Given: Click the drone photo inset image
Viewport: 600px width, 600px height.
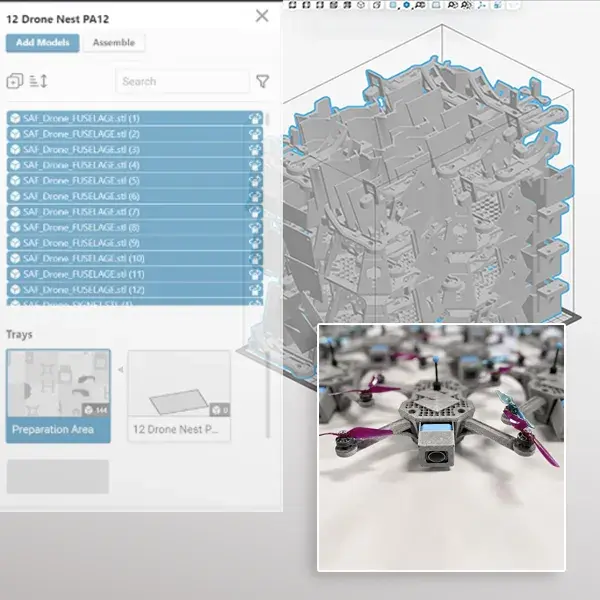Looking at the screenshot, I should click(x=441, y=448).
